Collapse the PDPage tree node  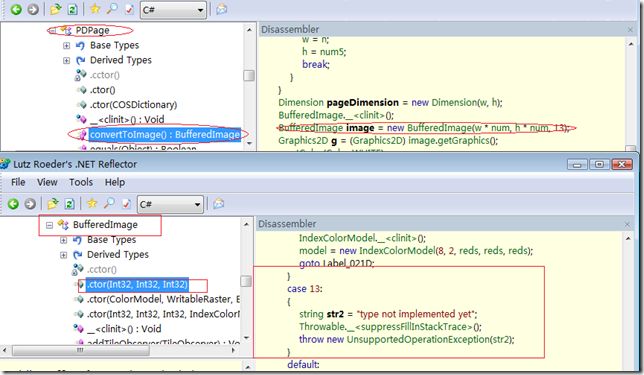[x=52, y=30]
